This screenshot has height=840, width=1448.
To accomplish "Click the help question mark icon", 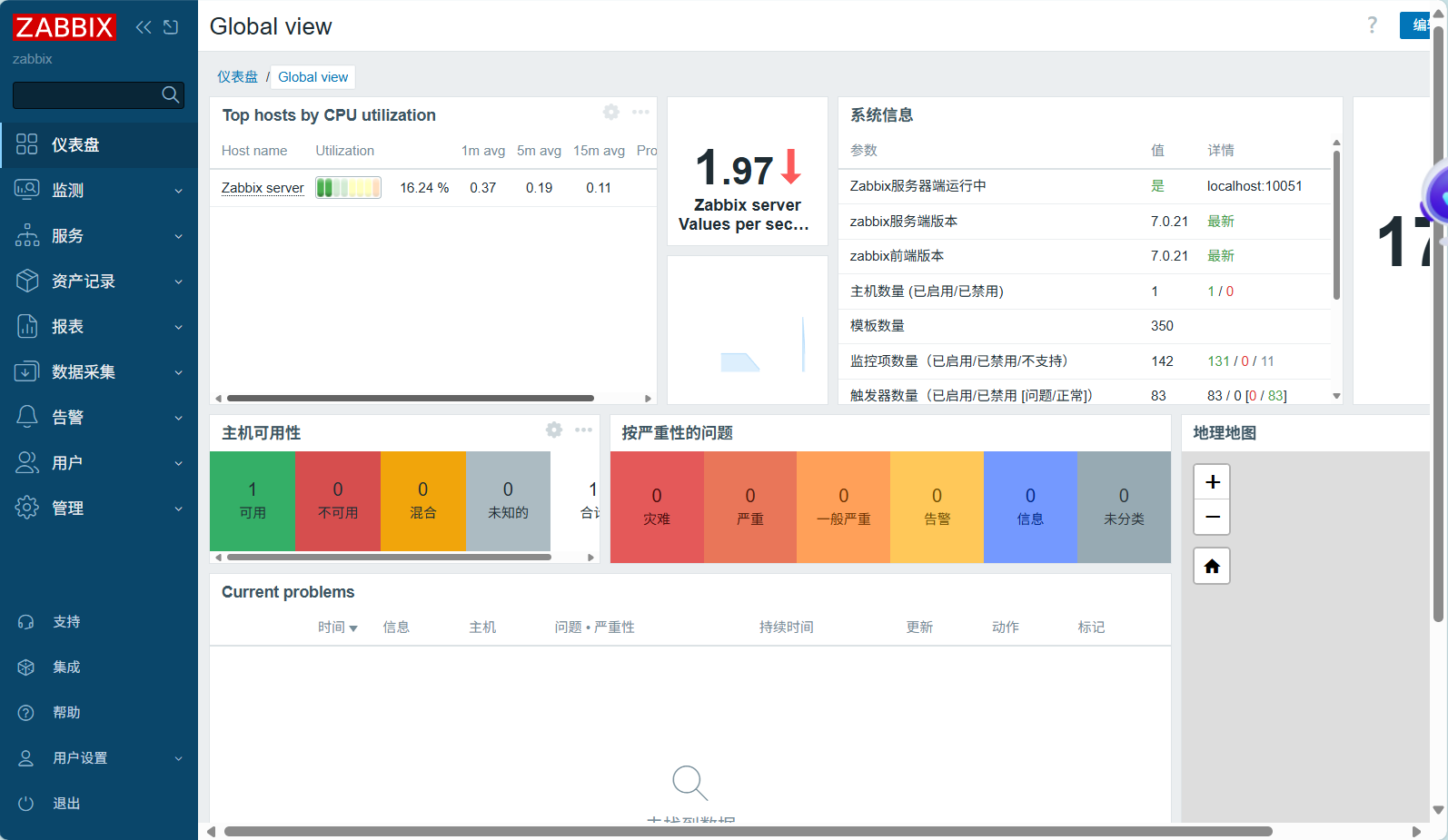I will [1372, 25].
